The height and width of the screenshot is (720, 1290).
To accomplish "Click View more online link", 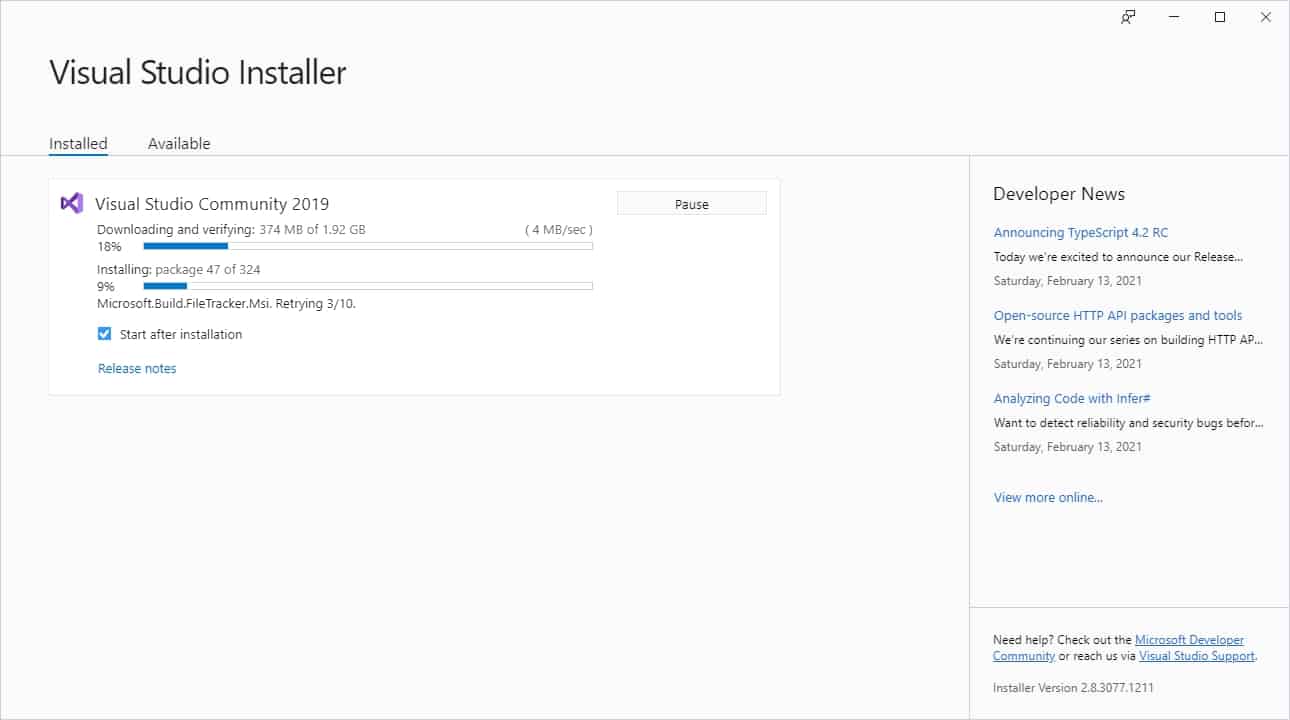I will [1048, 497].
